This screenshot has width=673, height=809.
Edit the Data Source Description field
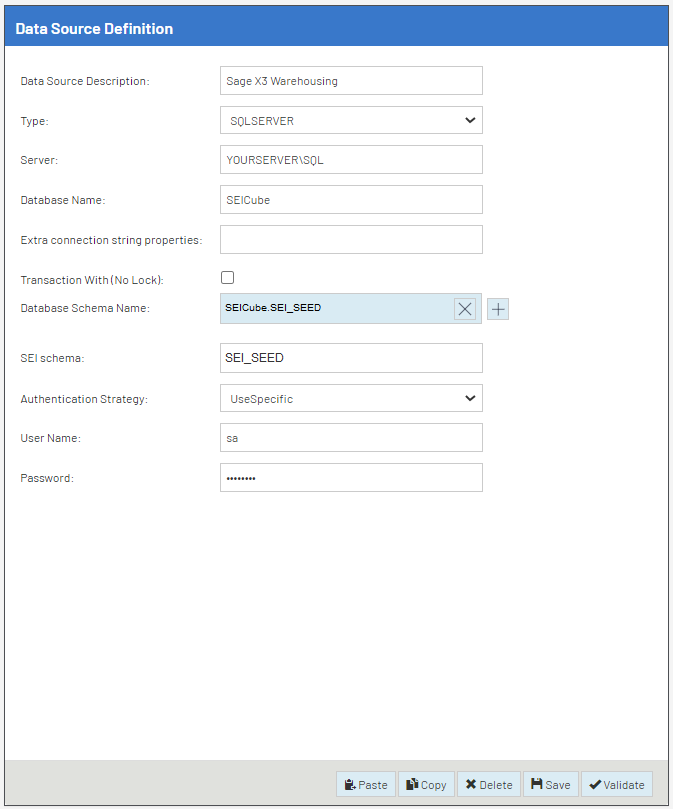[351, 81]
